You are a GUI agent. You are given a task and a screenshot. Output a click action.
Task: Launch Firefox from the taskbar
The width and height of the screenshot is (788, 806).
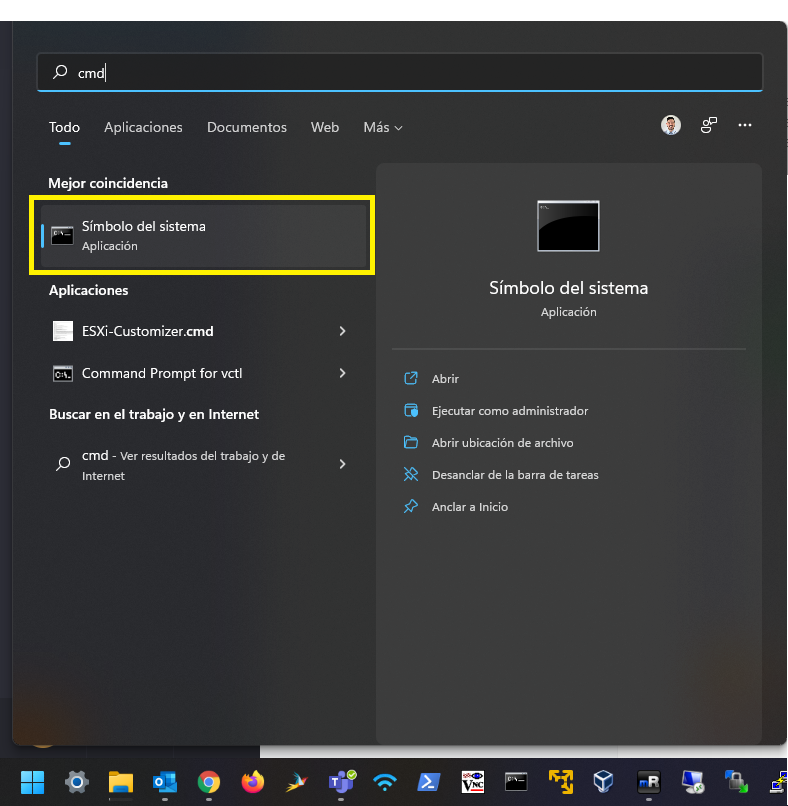point(253,782)
